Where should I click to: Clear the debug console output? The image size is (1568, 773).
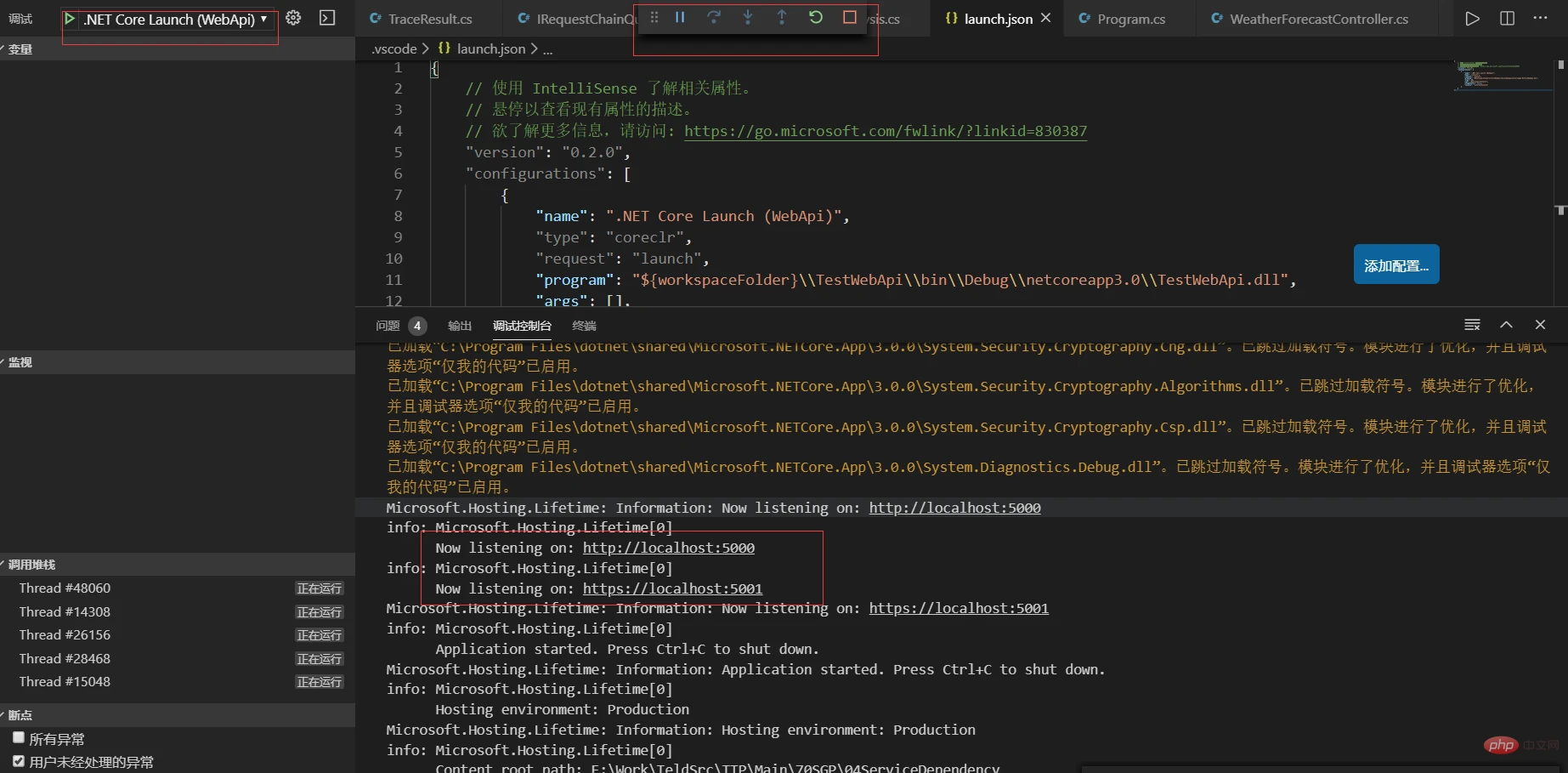1473,325
